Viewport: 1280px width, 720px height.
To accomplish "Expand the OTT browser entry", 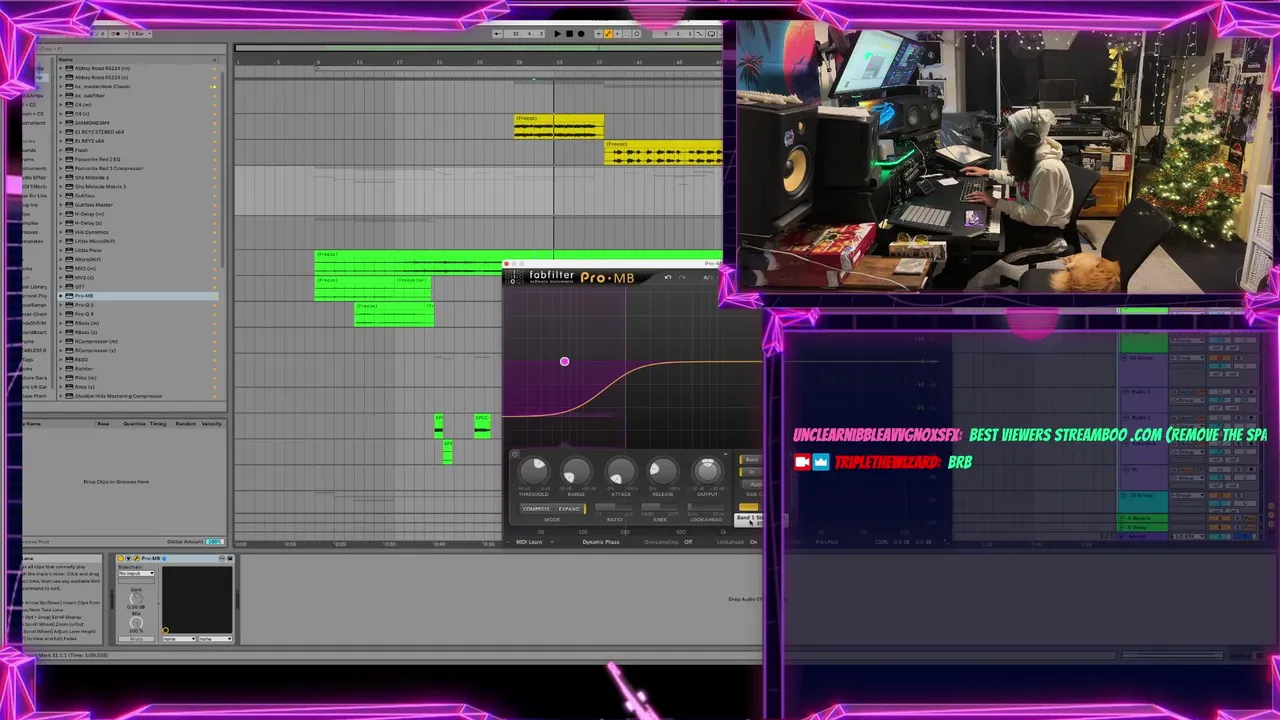I will (61, 287).
